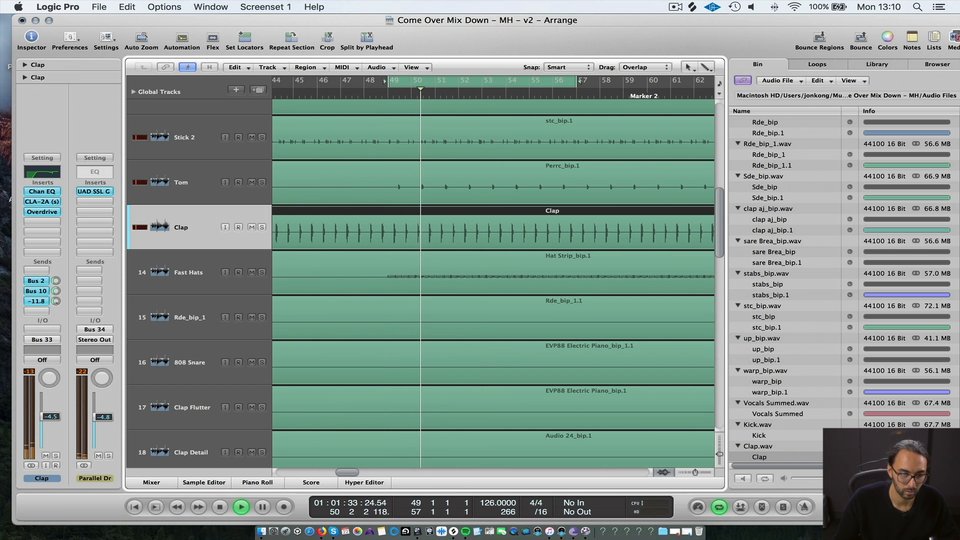Click the Fast Forward transport button

point(198,507)
